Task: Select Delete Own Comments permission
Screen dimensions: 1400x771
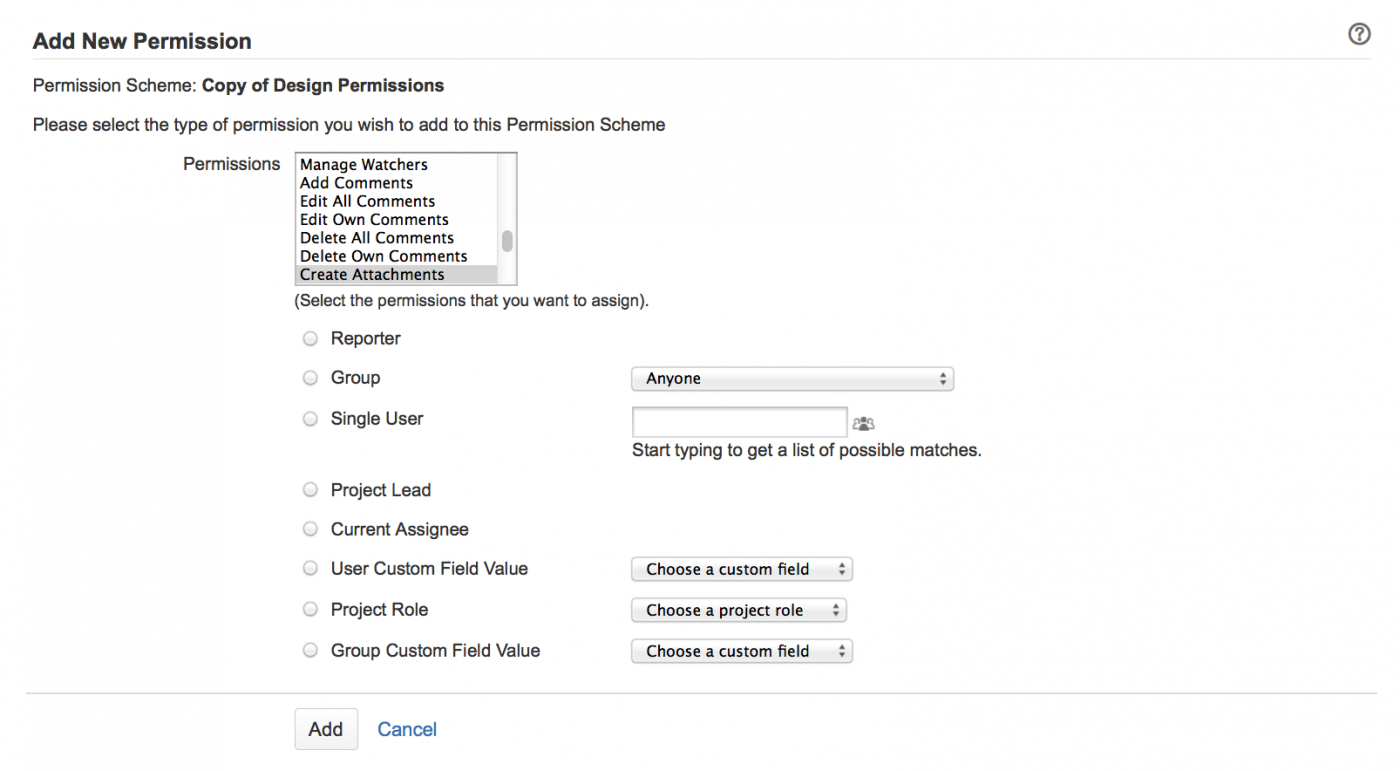Action: (x=383, y=256)
